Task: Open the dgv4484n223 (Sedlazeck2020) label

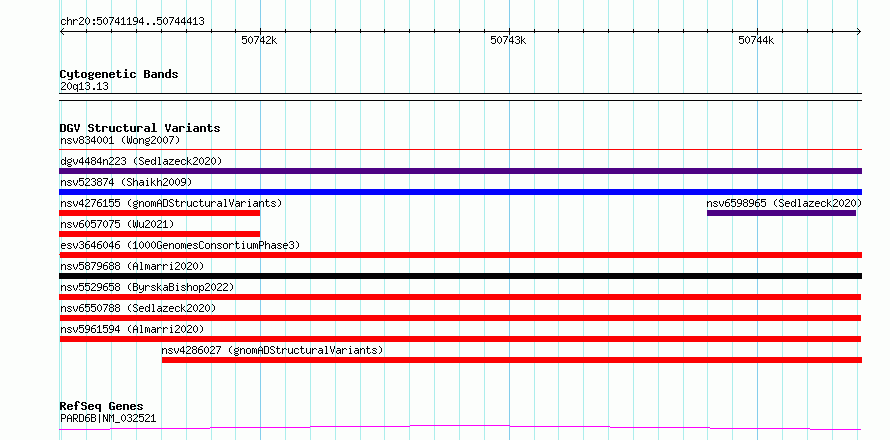Action: coord(141,161)
